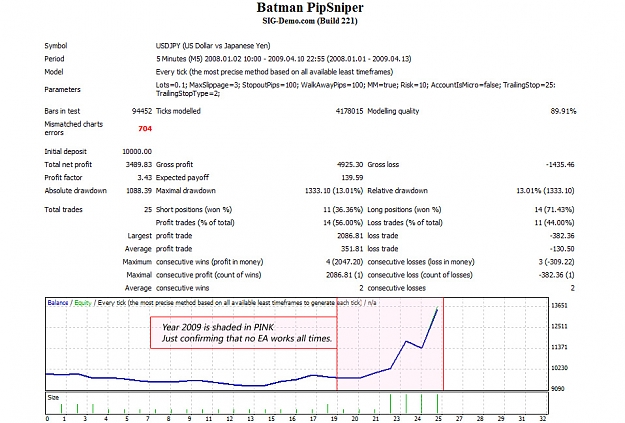
Task: Select the relative drawdown value '13.01% (1333.10)'
Action: pos(545,191)
